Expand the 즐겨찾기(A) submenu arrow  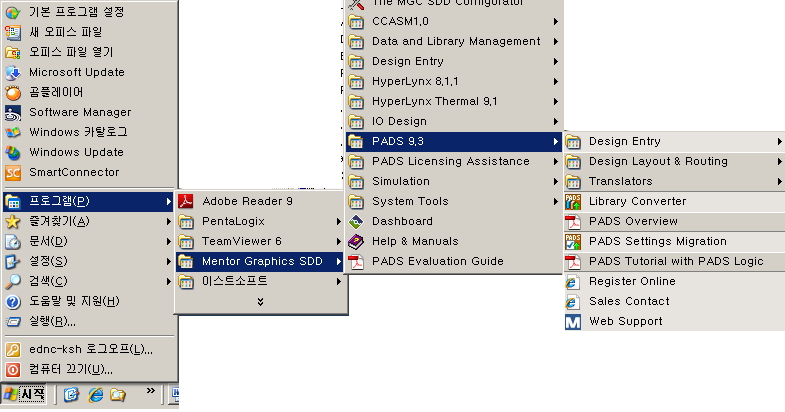tap(169, 221)
